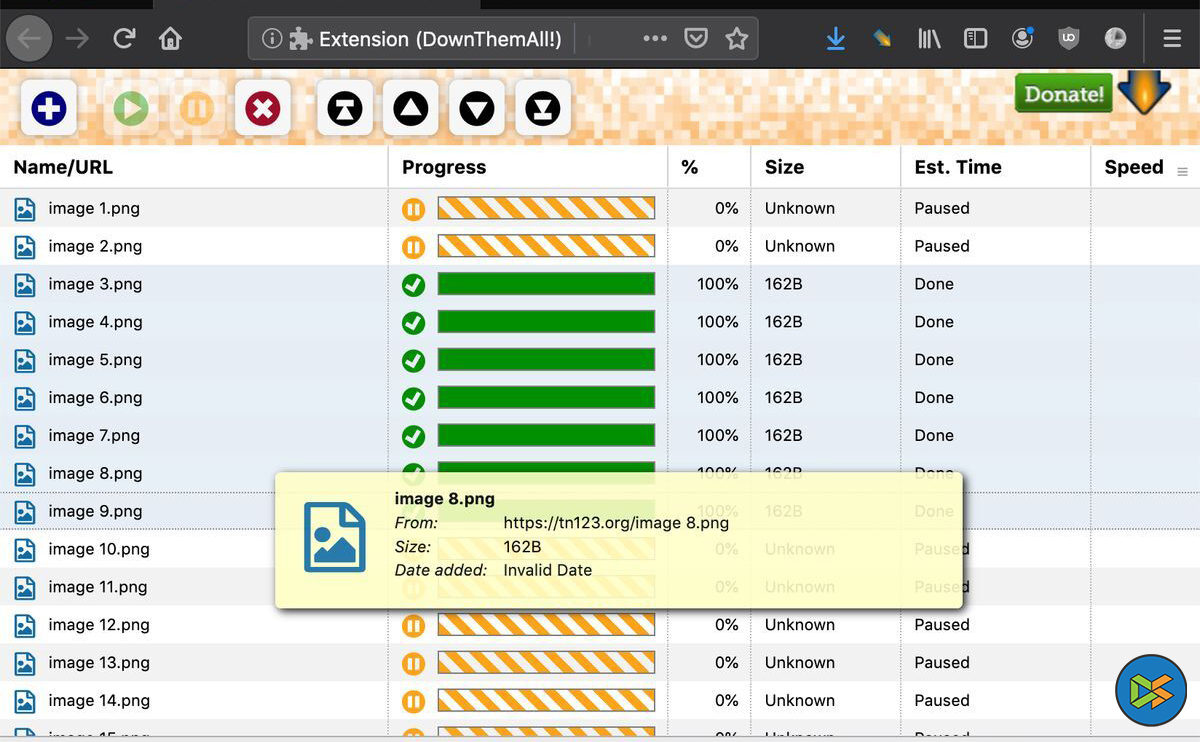Click the blue Add download plus icon
This screenshot has height=742, width=1200.
pyautogui.click(x=48, y=108)
